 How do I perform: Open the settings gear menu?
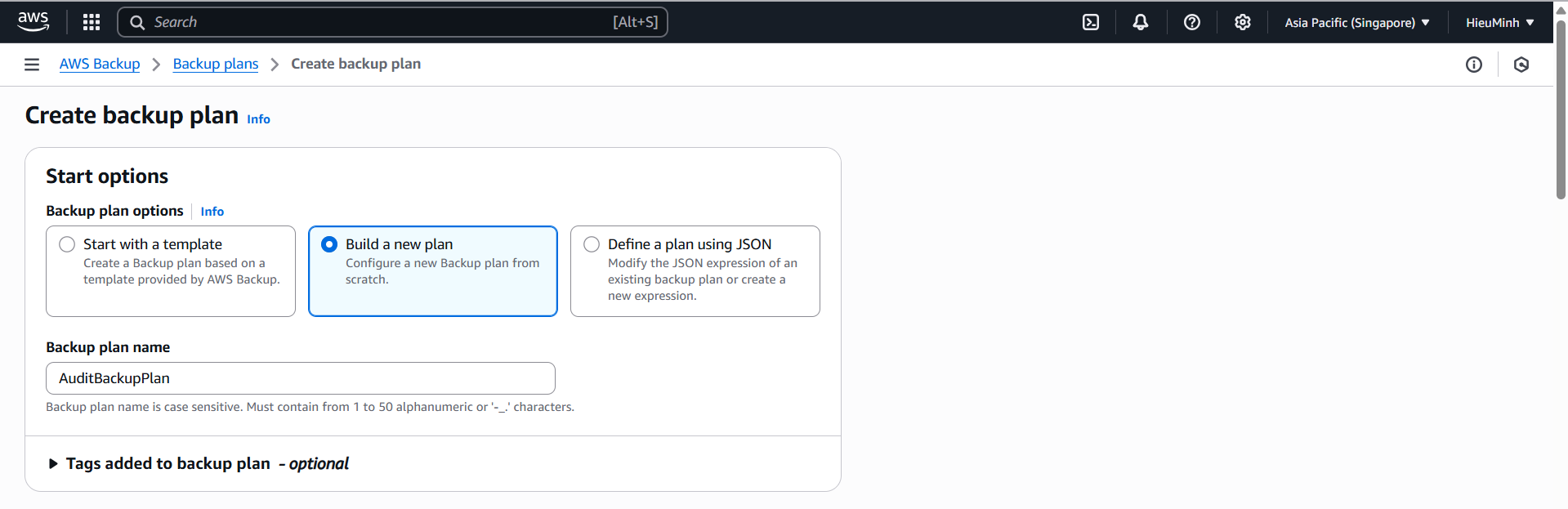[x=1243, y=22]
